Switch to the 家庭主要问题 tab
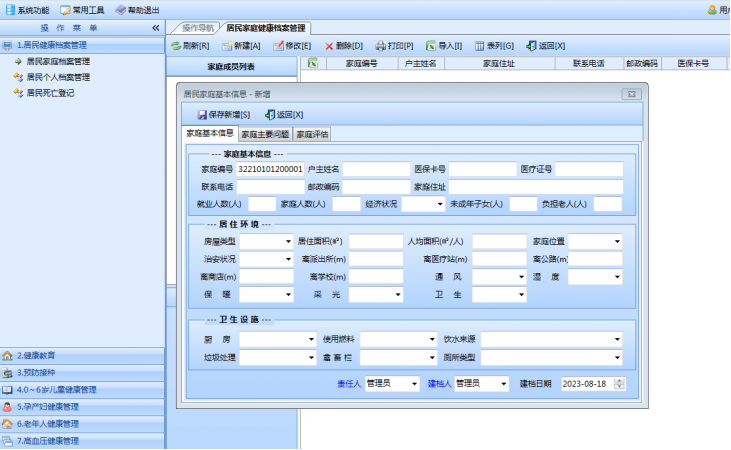The height and width of the screenshot is (450, 731). [x=265, y=134]
